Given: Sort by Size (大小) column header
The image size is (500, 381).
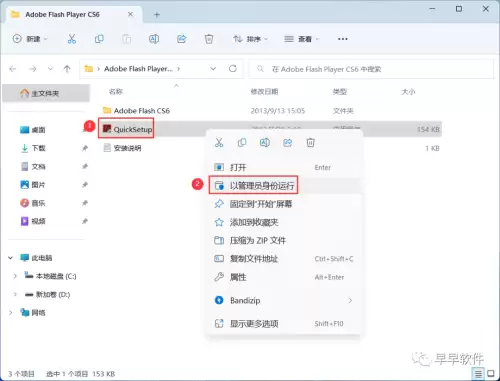Looking at the screenshot, I should point(408,92).
